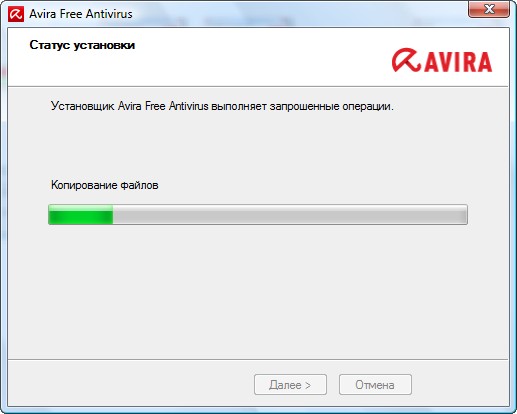This screenshot has height=414, width=517.
Task: Click the empty footer area left of the Далее button
Action: click(x=130, y=385)
